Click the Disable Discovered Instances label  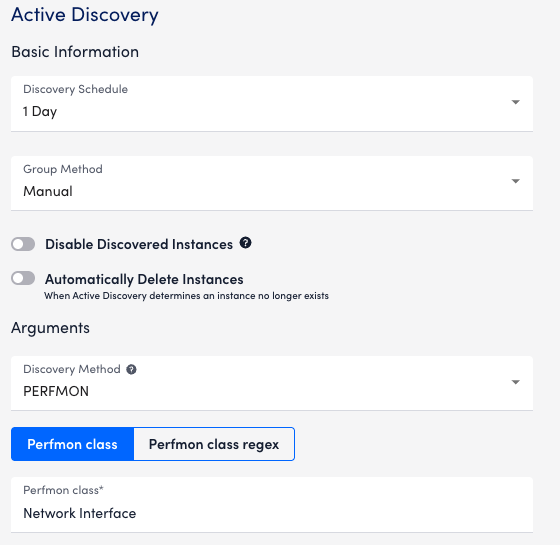click(x=139, y=244)
